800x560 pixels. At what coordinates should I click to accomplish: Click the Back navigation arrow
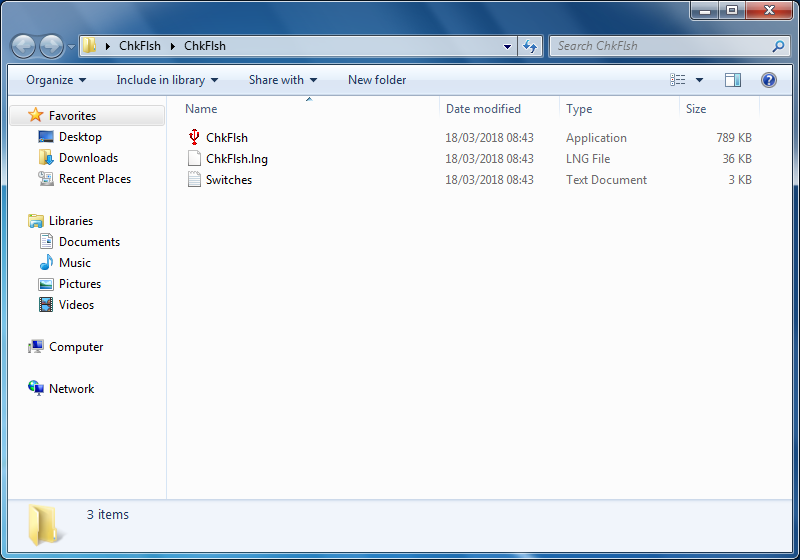[x=23, y=46]
